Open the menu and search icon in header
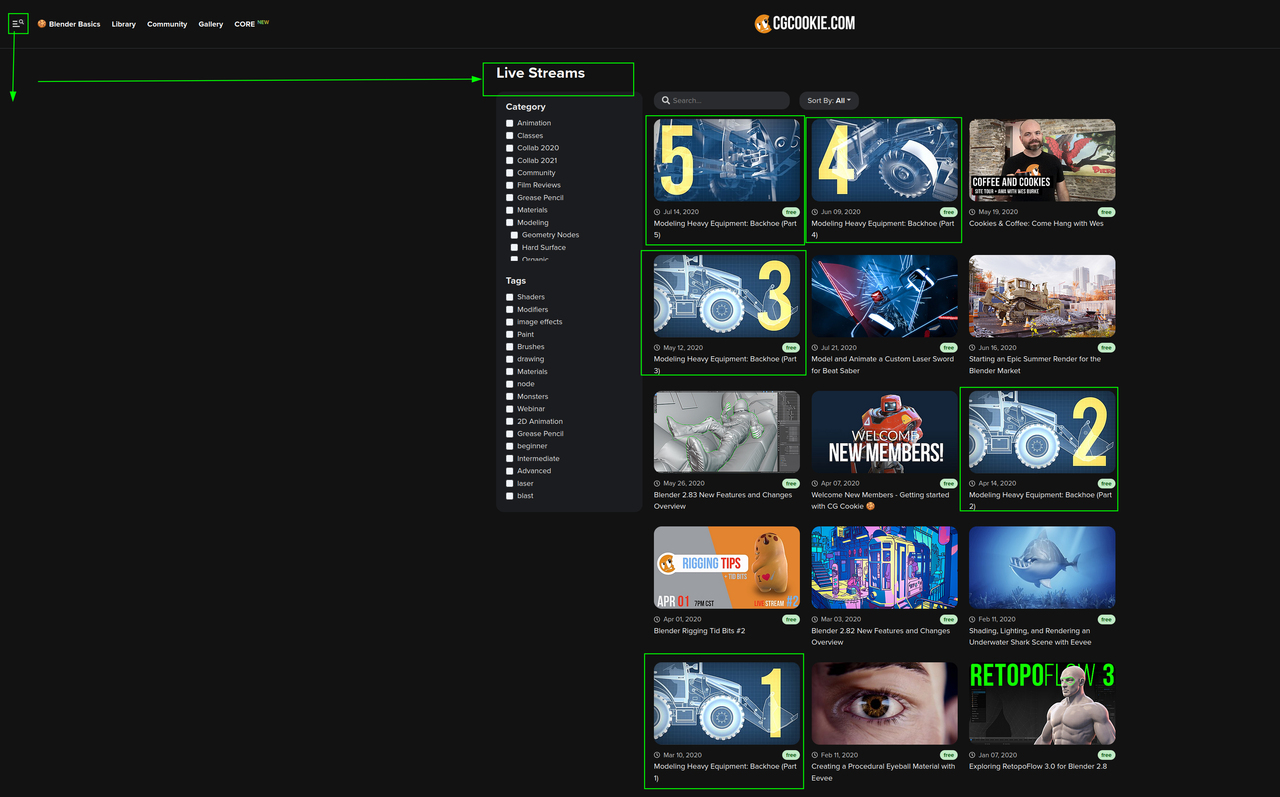1280x797 pixels. [18, 23]
